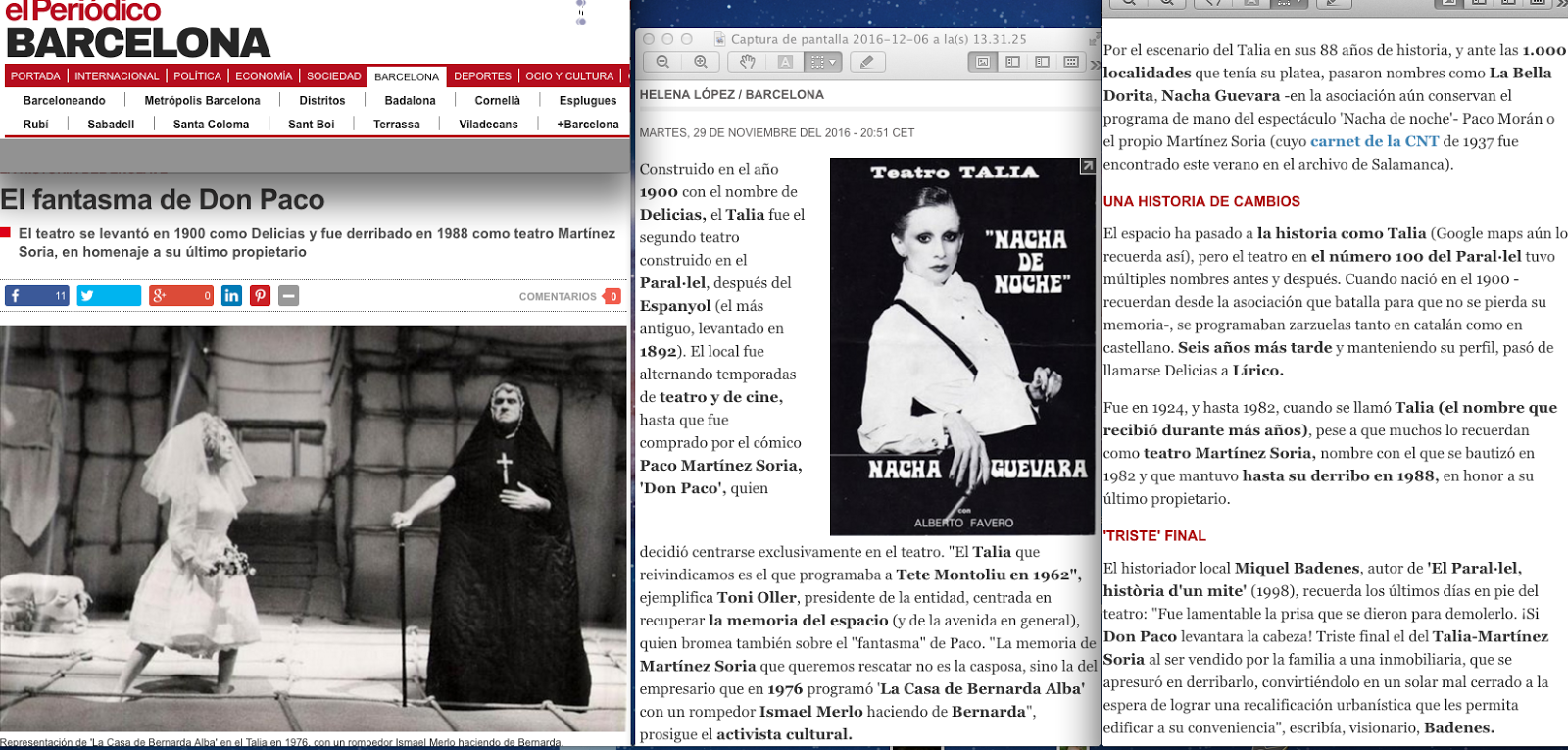Open the Viladecans local news link
Image resolution: width=1568 pixels, height=750 pixels.
488,125
